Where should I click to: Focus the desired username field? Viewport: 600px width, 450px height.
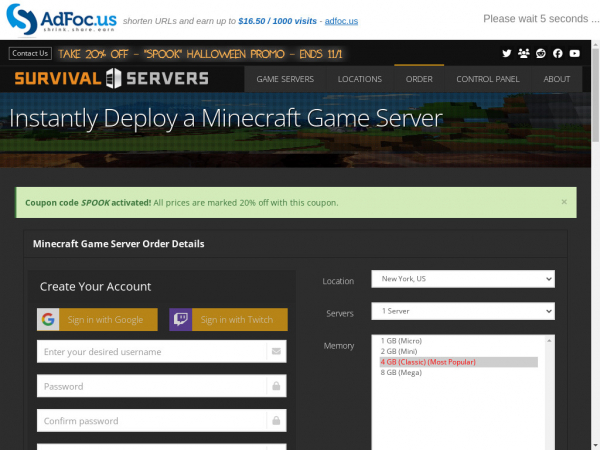152,351
